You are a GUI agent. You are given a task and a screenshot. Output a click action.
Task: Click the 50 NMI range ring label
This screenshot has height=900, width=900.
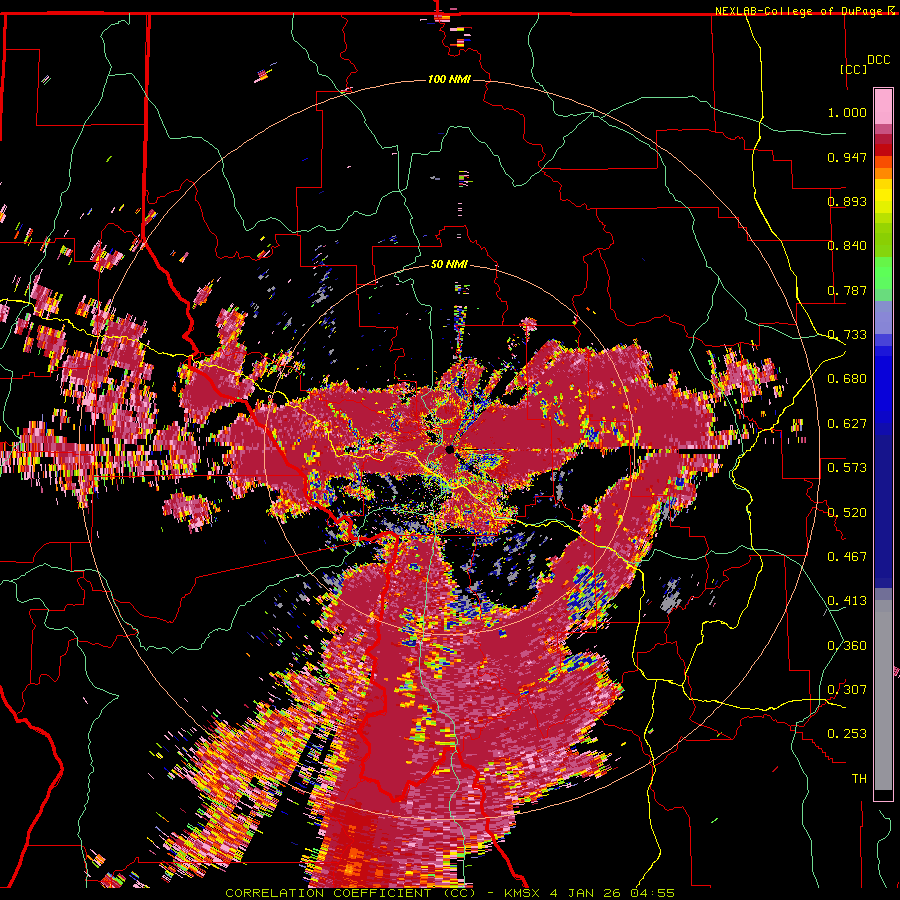[x=449, y=264]
